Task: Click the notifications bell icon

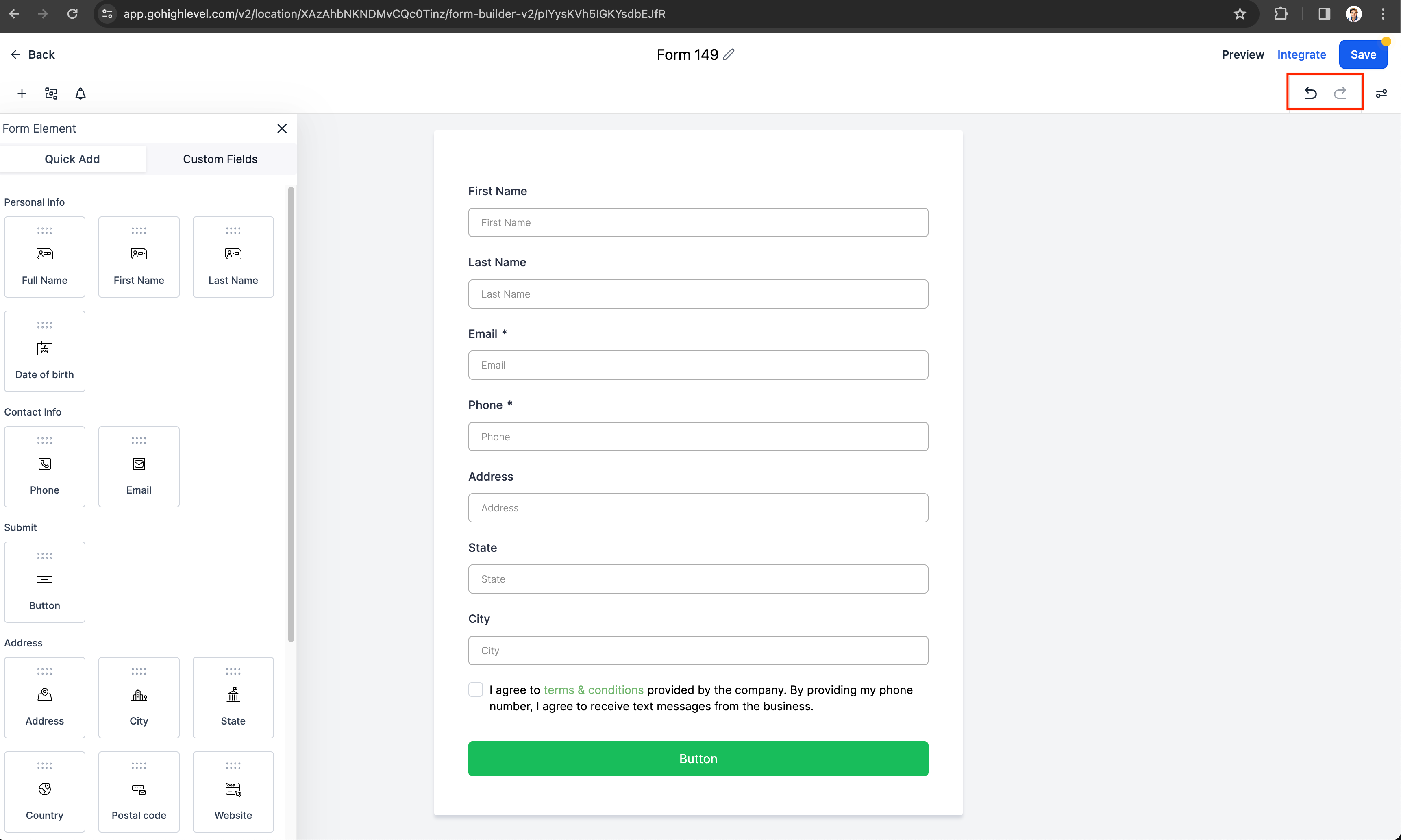Action: tap(81, 93)
